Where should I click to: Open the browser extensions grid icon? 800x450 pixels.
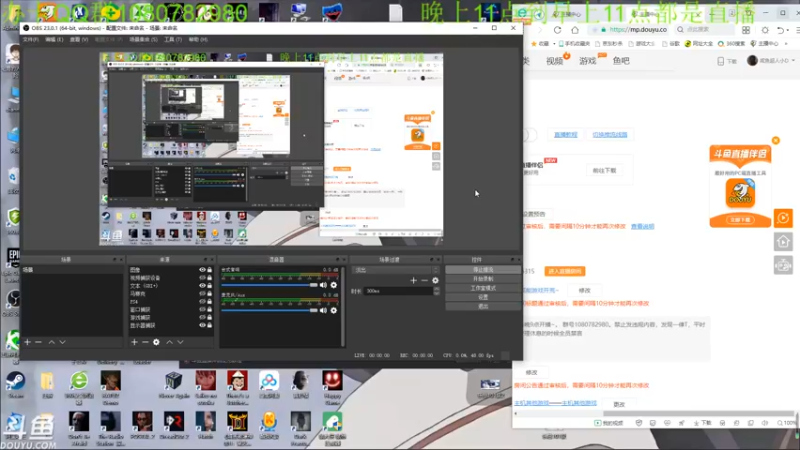(746, 30)
